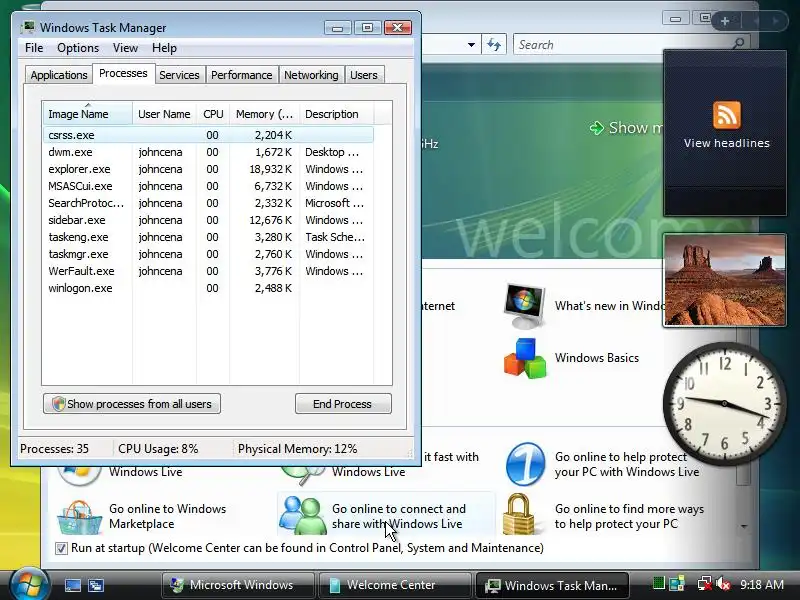Click Task Manager title bar icon
Screen dimensions: 800x600
[29, 27]
